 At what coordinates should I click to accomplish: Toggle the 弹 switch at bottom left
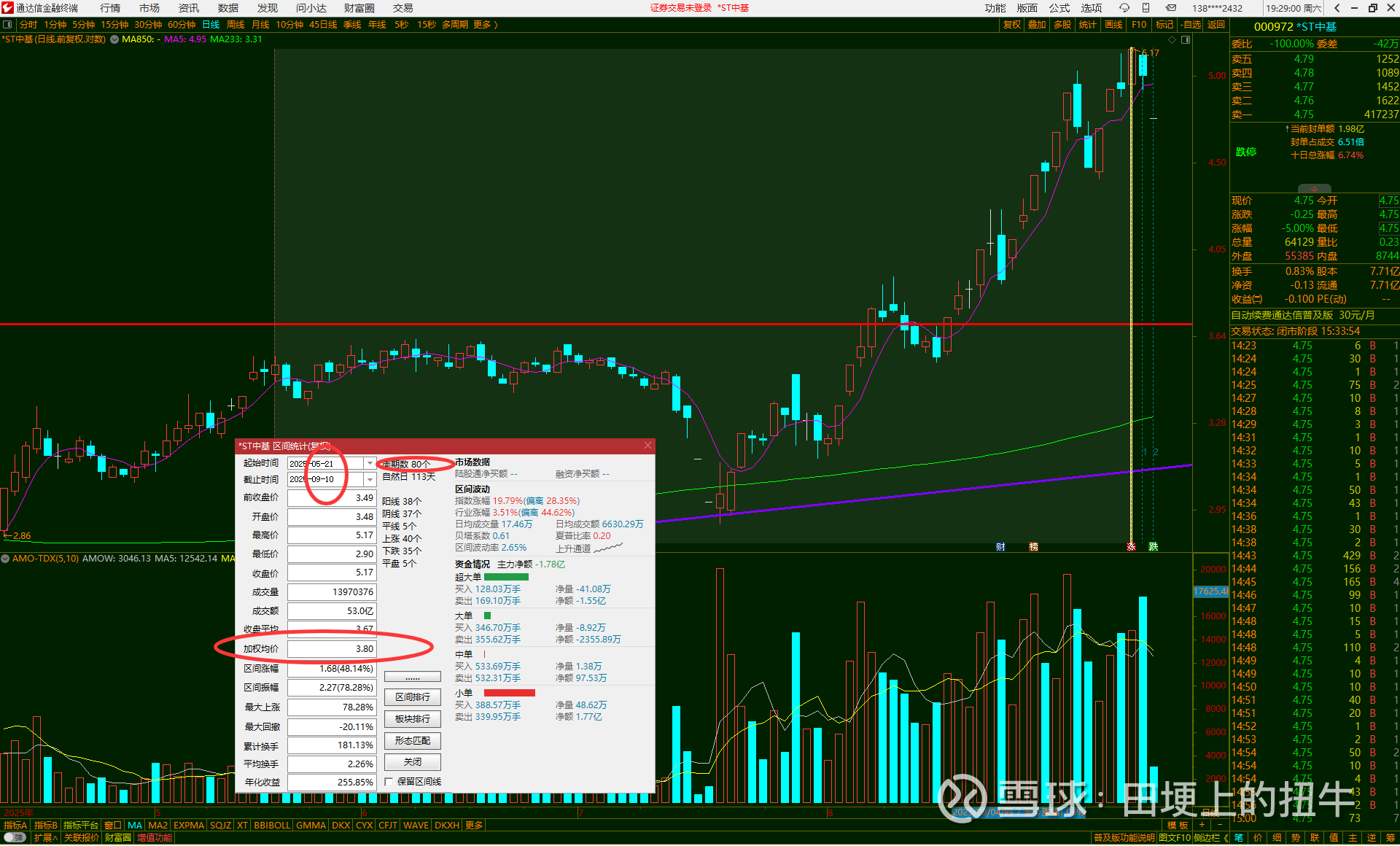point(15,838)
